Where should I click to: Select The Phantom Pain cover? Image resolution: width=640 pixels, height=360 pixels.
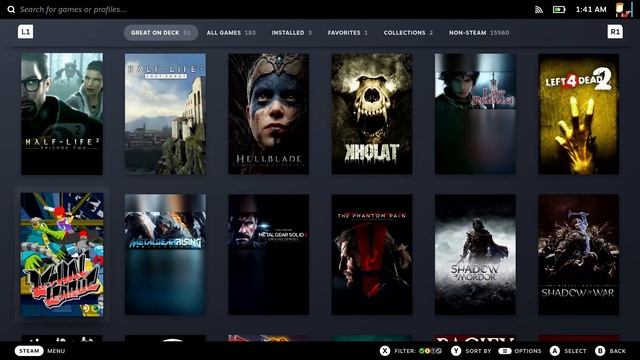(372, 254)
